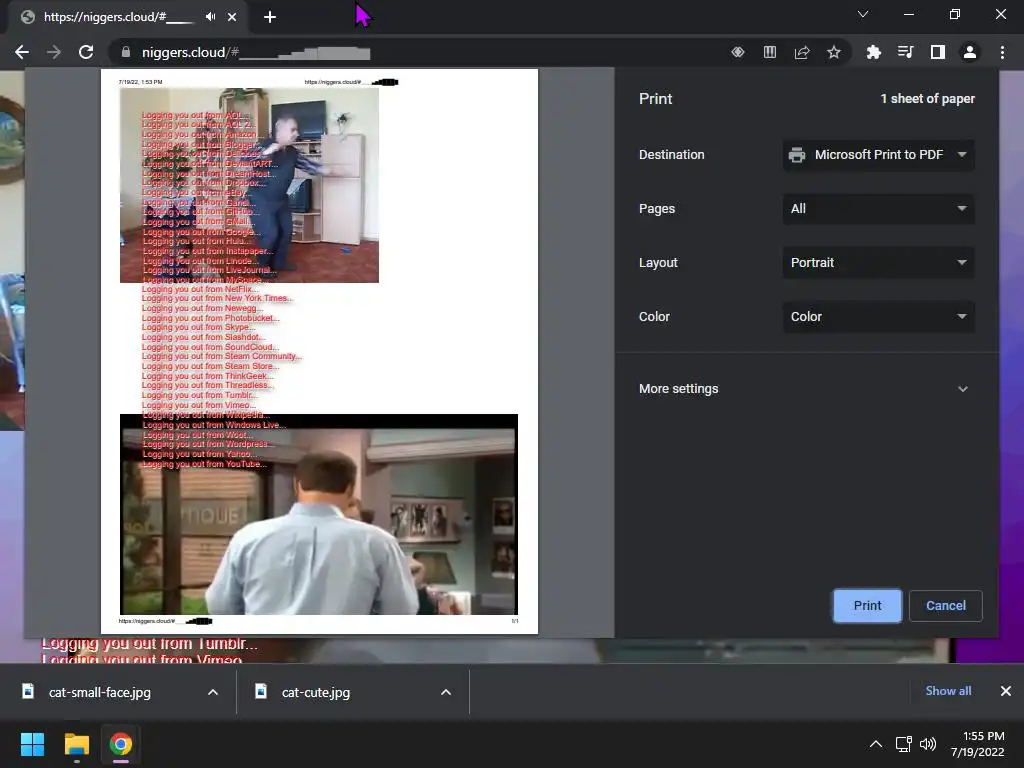
Task: Click the Print button
Action: click(x=867, y=605)
